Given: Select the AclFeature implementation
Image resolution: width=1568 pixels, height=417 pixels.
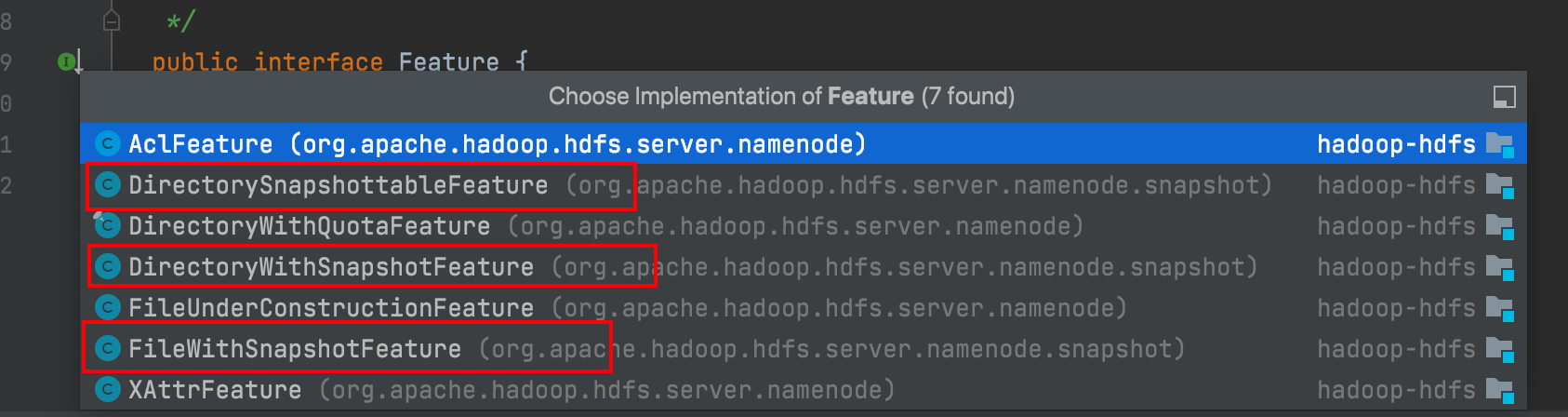Looking at the screenshot, I should pos(201,144).
